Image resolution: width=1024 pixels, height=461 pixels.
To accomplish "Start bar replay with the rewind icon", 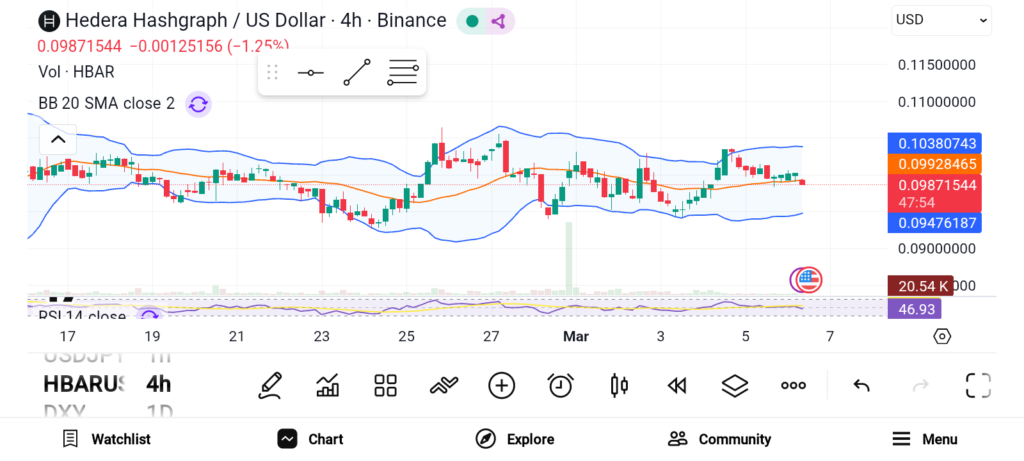I will tap(677, 386).
